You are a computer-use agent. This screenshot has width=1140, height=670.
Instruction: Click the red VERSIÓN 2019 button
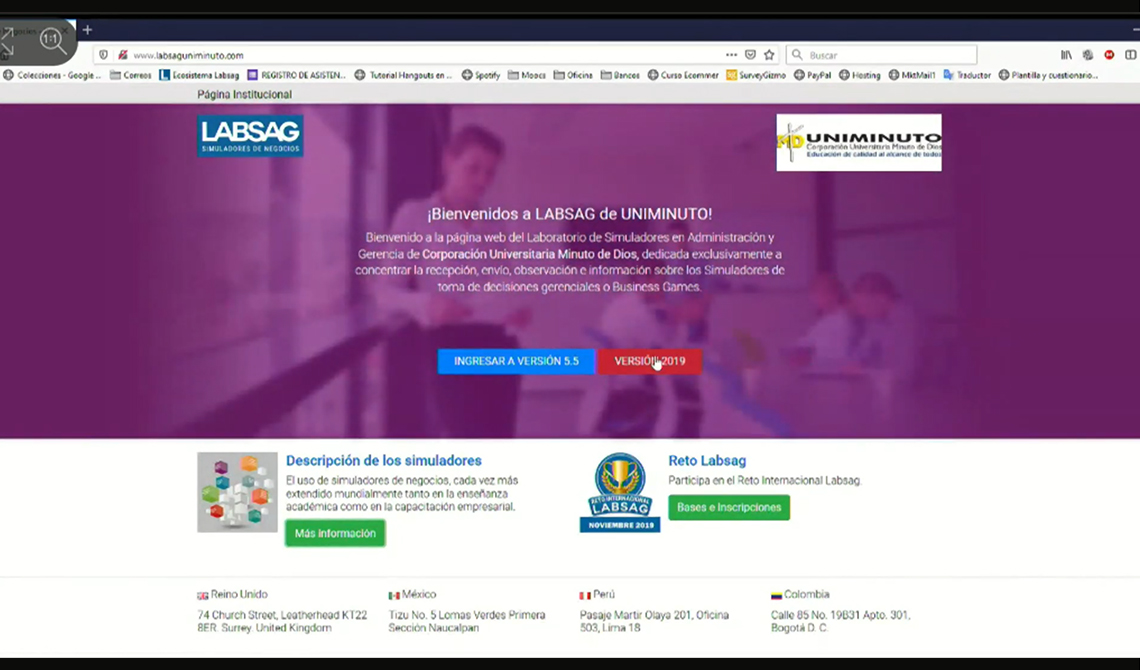point(649,361)
